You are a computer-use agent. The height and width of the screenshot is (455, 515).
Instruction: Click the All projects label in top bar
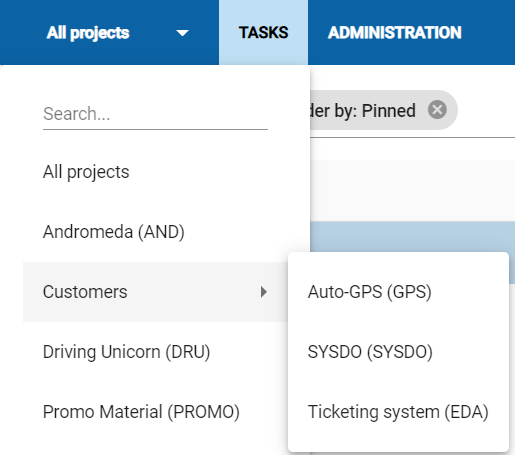pos(88,33)
